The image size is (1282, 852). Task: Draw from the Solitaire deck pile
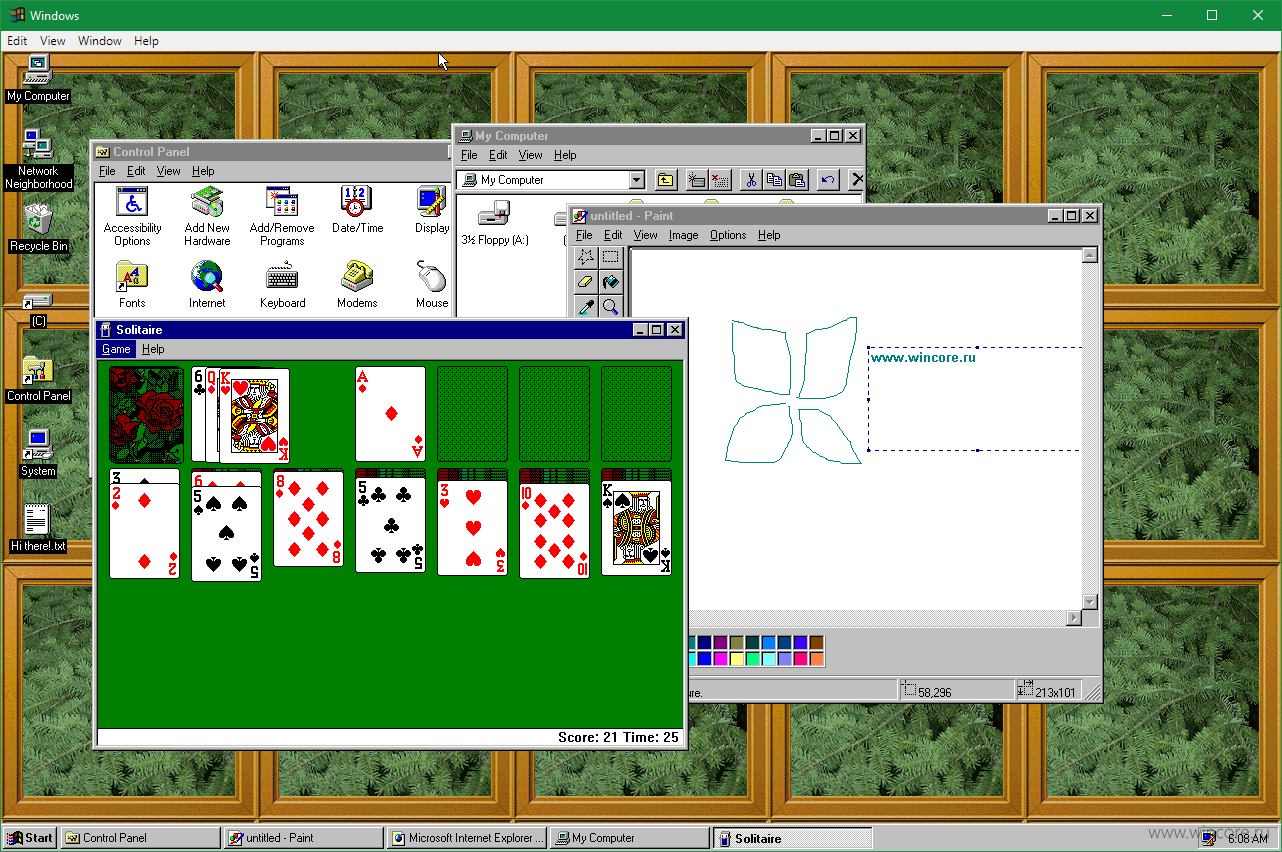tap(146, 414)
